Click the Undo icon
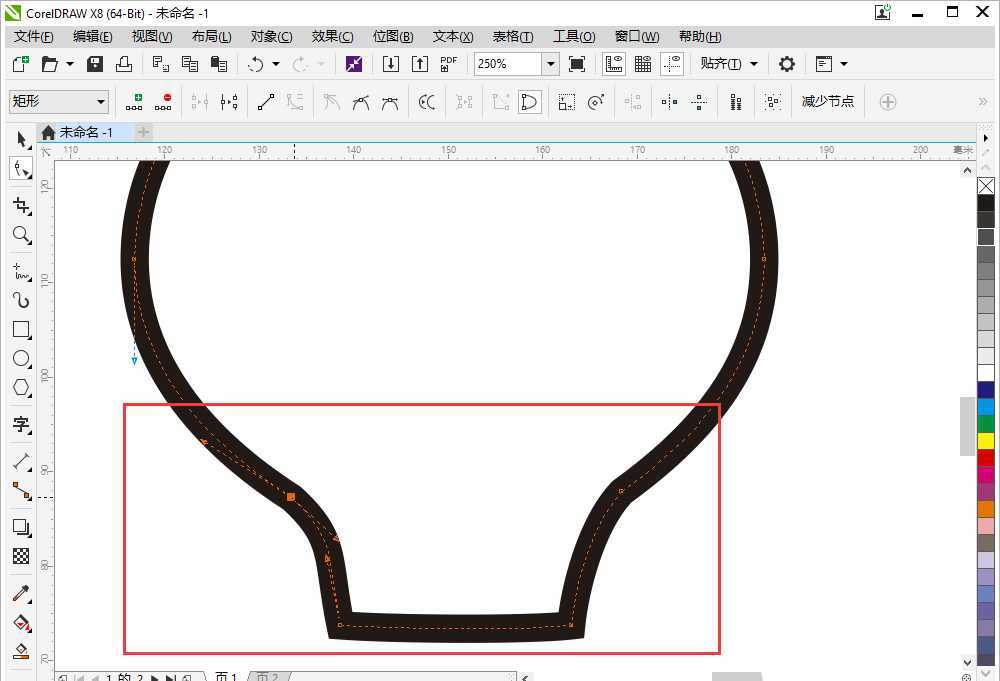Image resolution: width=1000 pixels, height=681 pixels. point(257,63)
